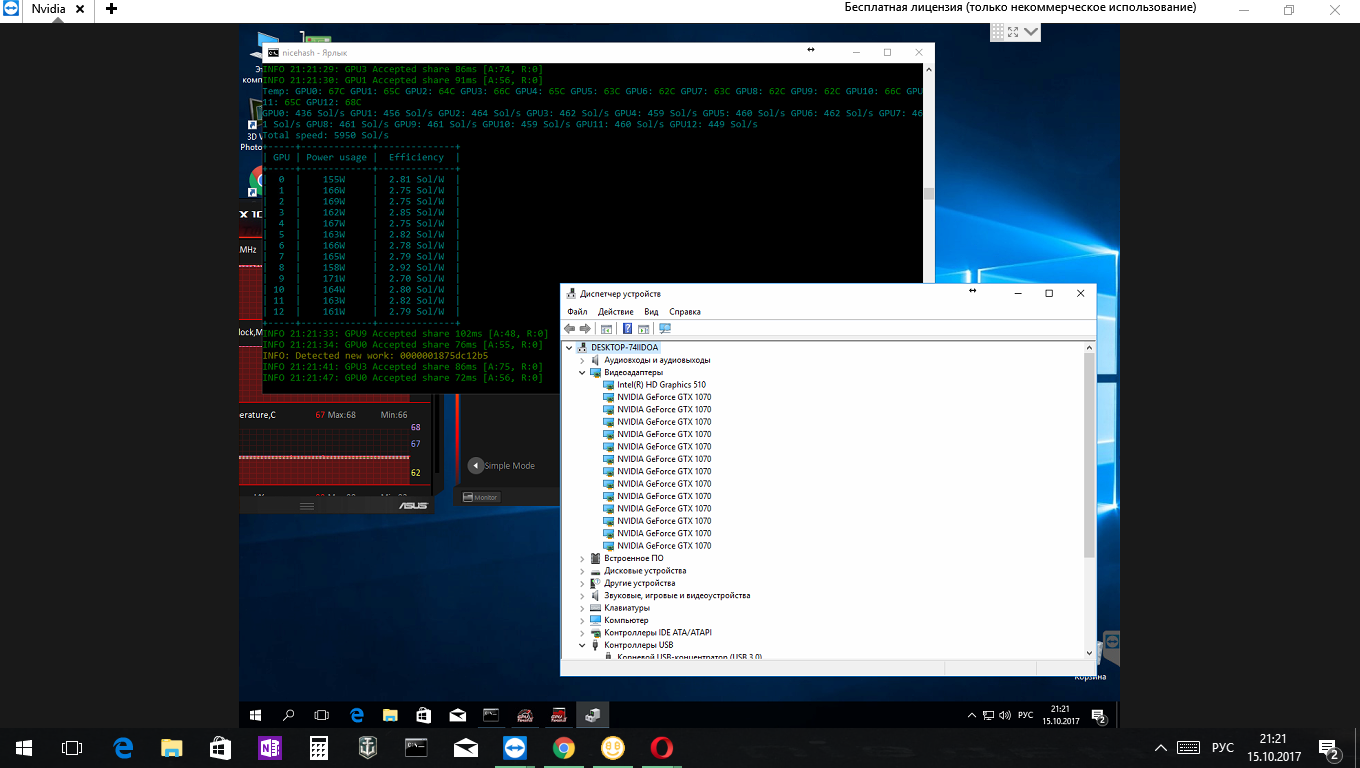Click the scrollbar thumb of nicehash console window
The width and height of the screenshot is (1360, 768).
coord(929,194)
